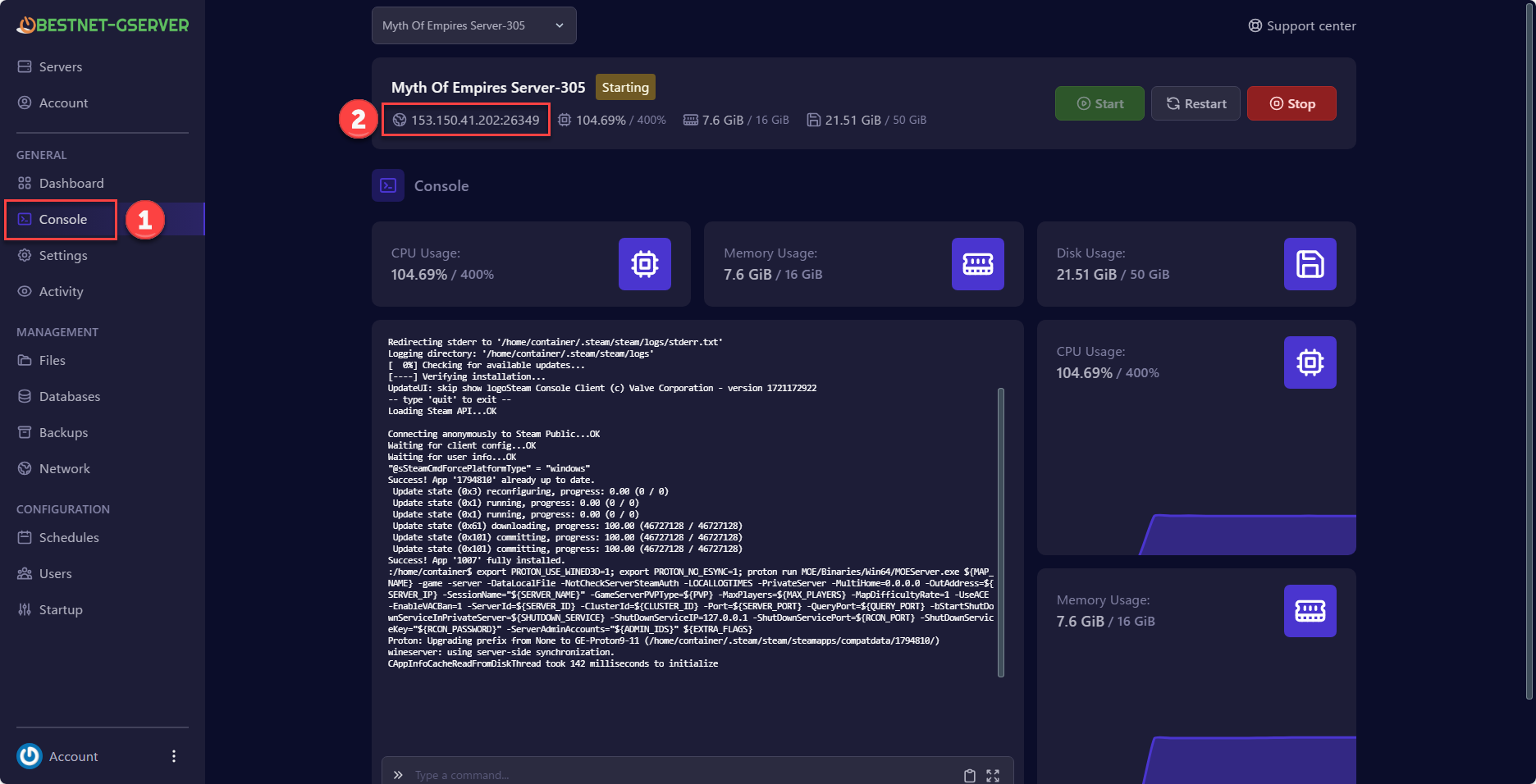The image size is (1536, 784).
Task: Click the Schedules calendar icon
Action: pos(25,537)
